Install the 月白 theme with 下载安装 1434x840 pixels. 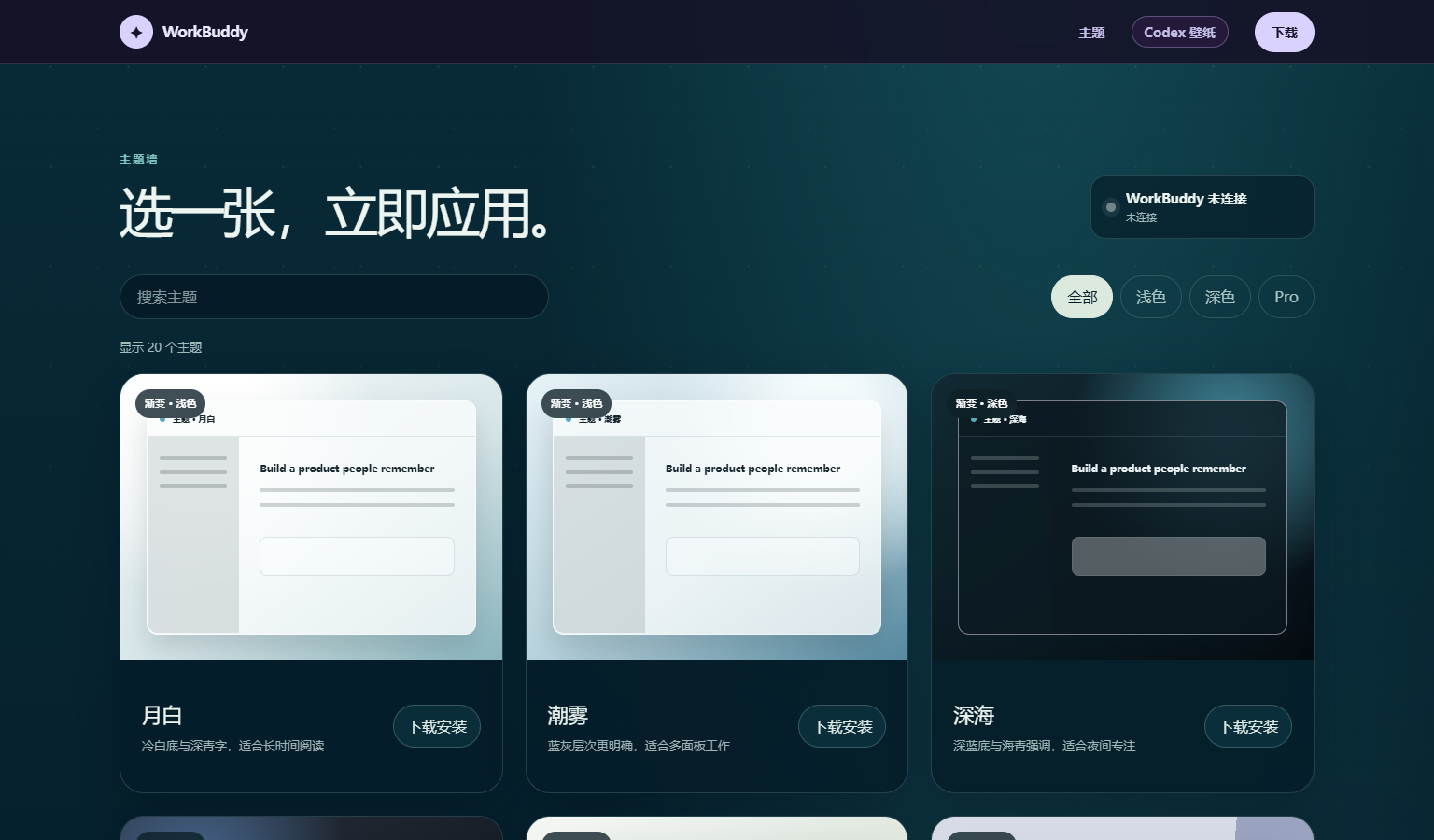[x=437, y=726]
